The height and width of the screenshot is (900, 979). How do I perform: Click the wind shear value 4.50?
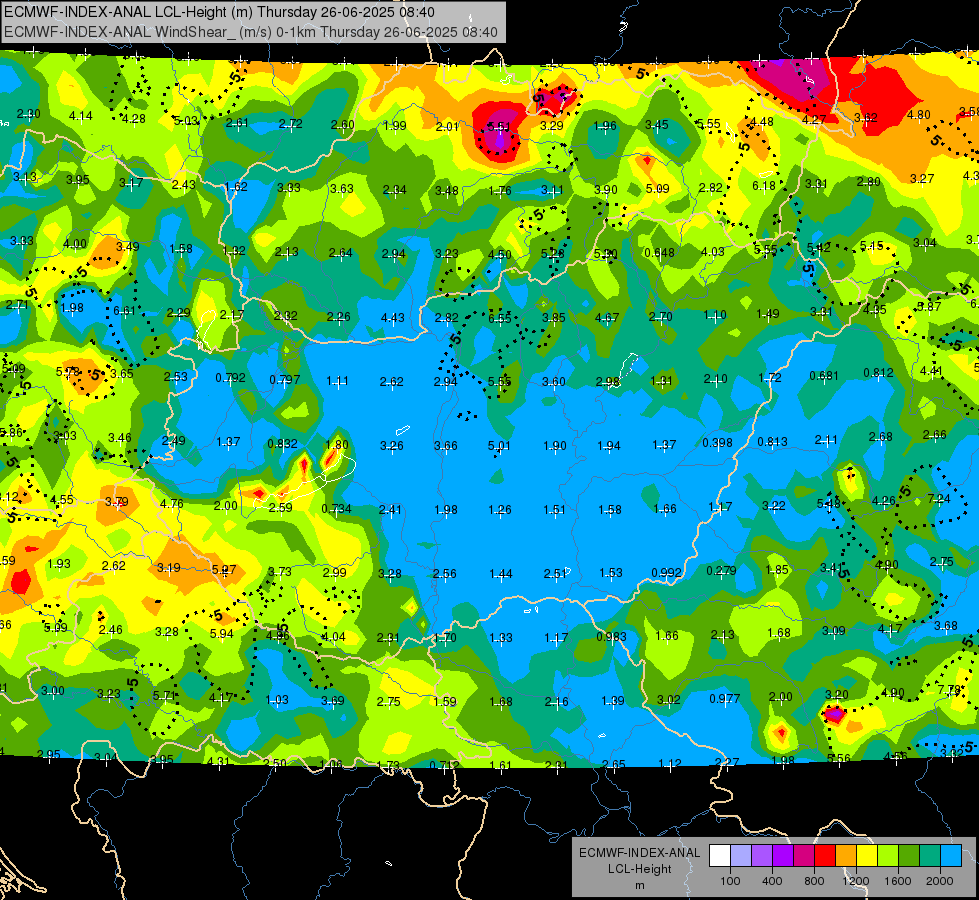pos(499,255)
